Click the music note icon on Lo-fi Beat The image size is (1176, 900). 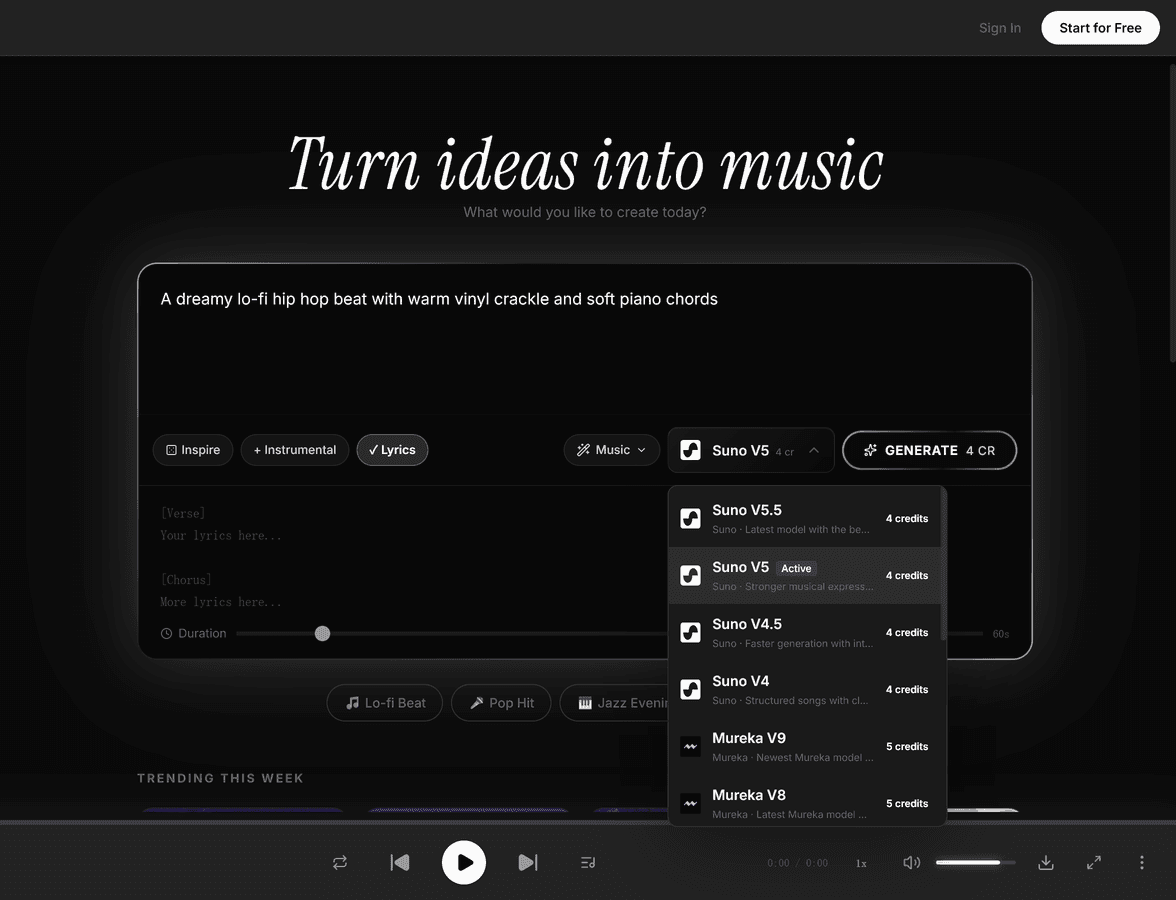pyautogui.click(x=352, y=703)
